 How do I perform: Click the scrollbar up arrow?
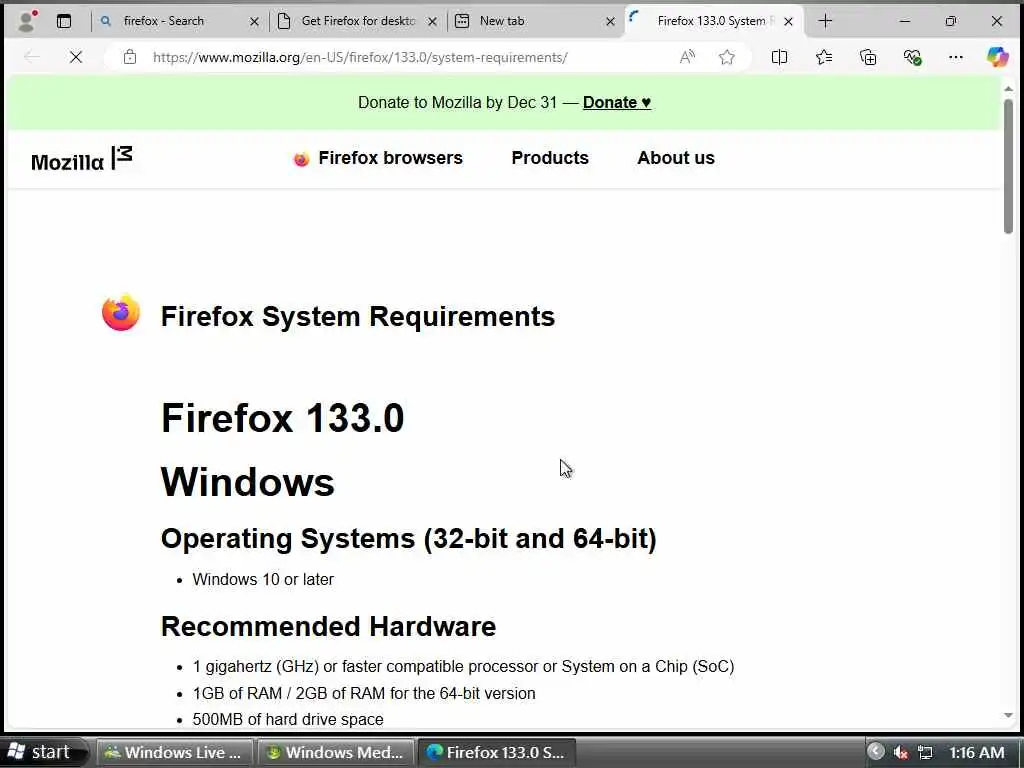pyautogui.click(x=1008, y=88)
